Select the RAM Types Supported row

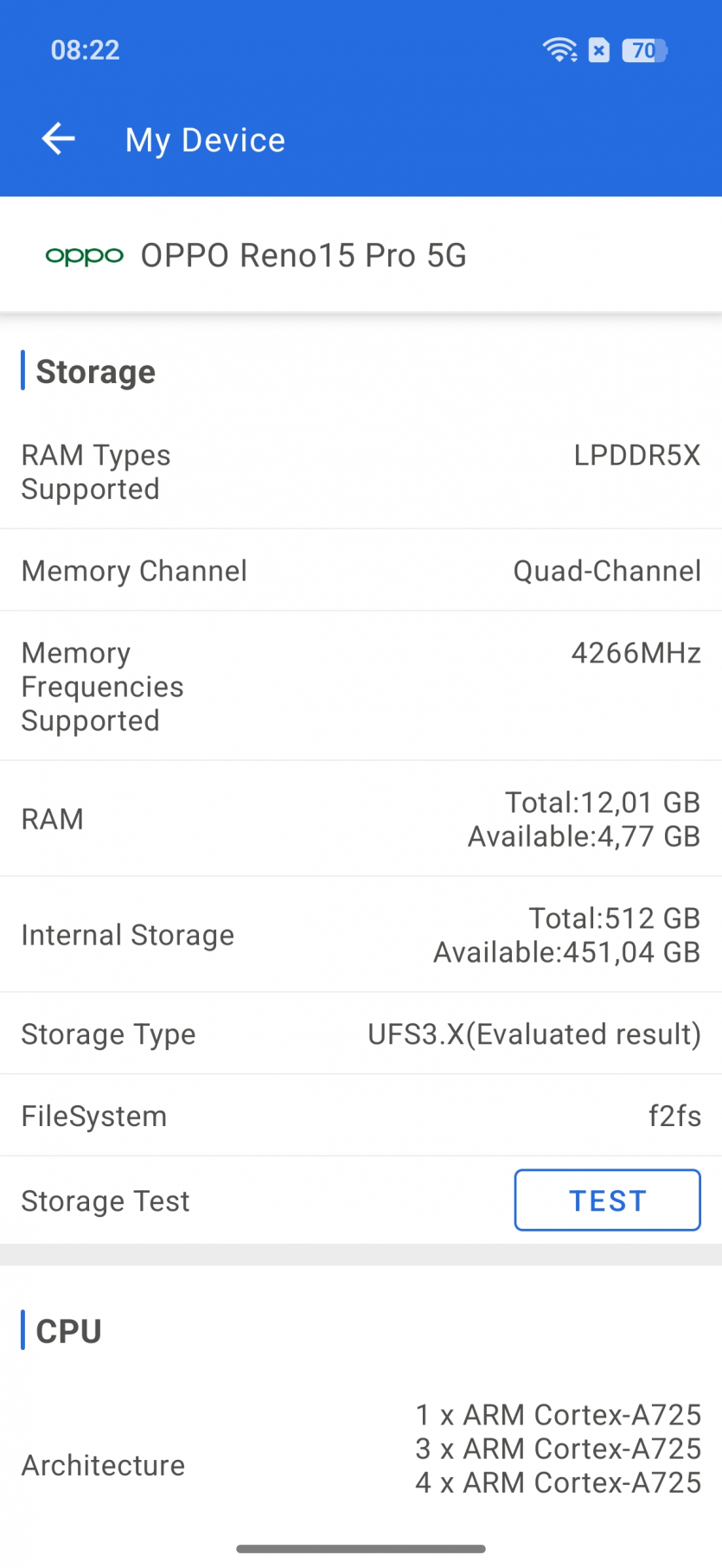pyautogui.click(x=361, y=472)
